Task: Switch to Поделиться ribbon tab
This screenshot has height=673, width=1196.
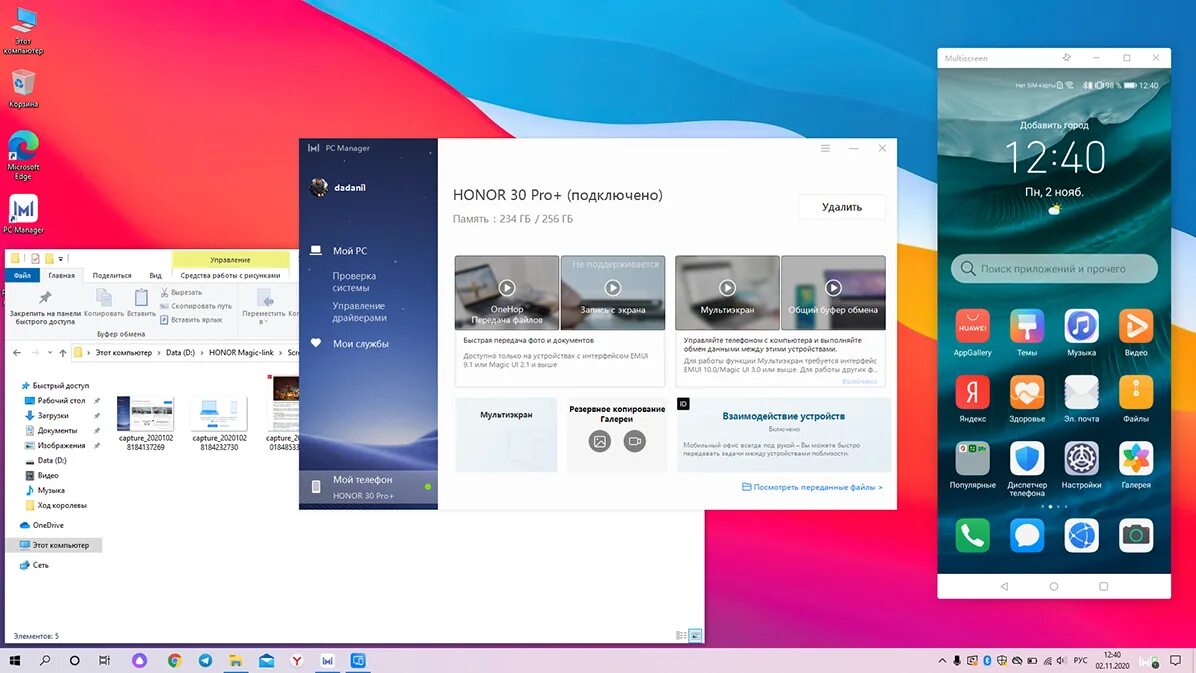Action: pos(112,275)
